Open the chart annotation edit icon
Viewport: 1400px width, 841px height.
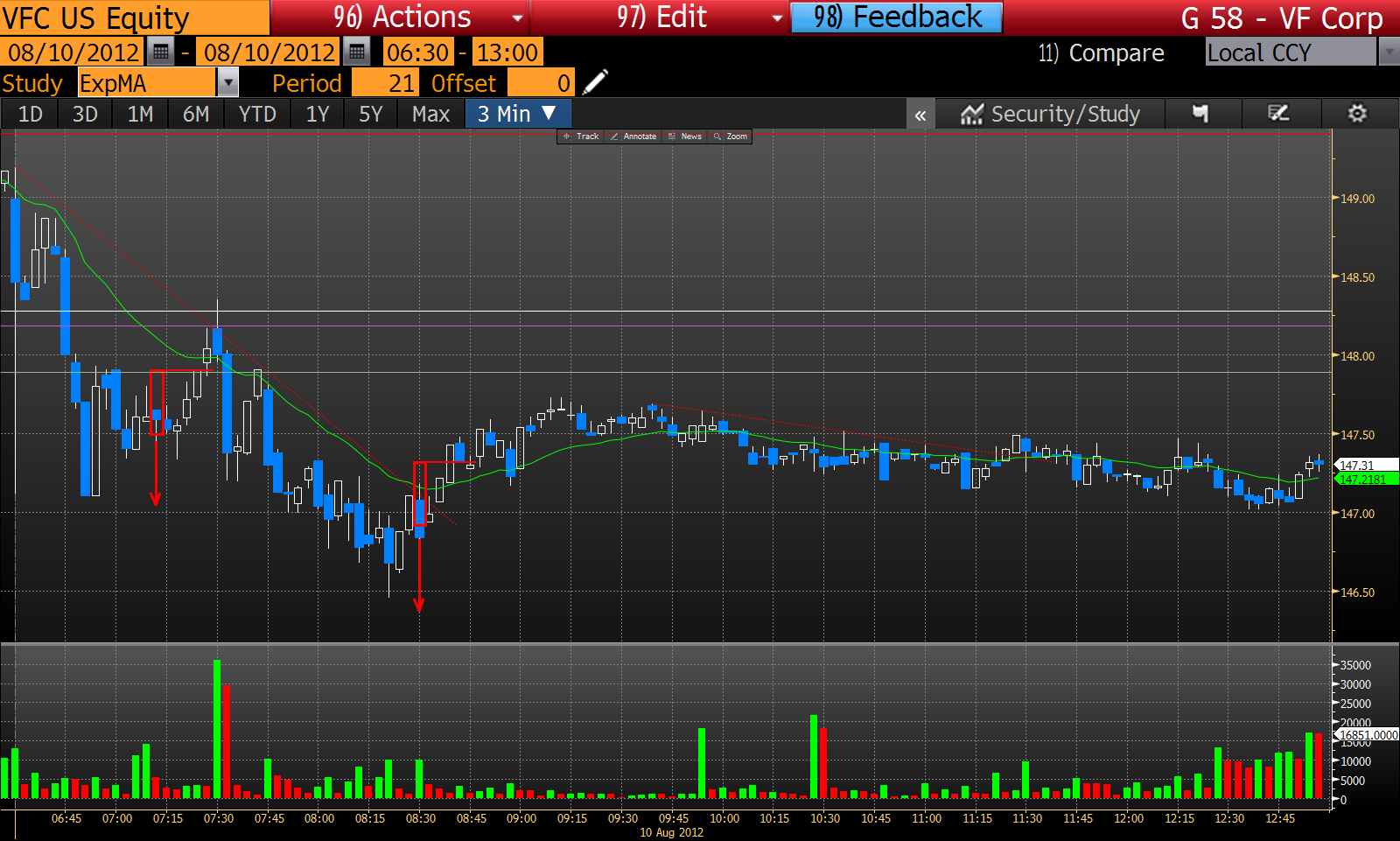click(x=1278, y=114)
